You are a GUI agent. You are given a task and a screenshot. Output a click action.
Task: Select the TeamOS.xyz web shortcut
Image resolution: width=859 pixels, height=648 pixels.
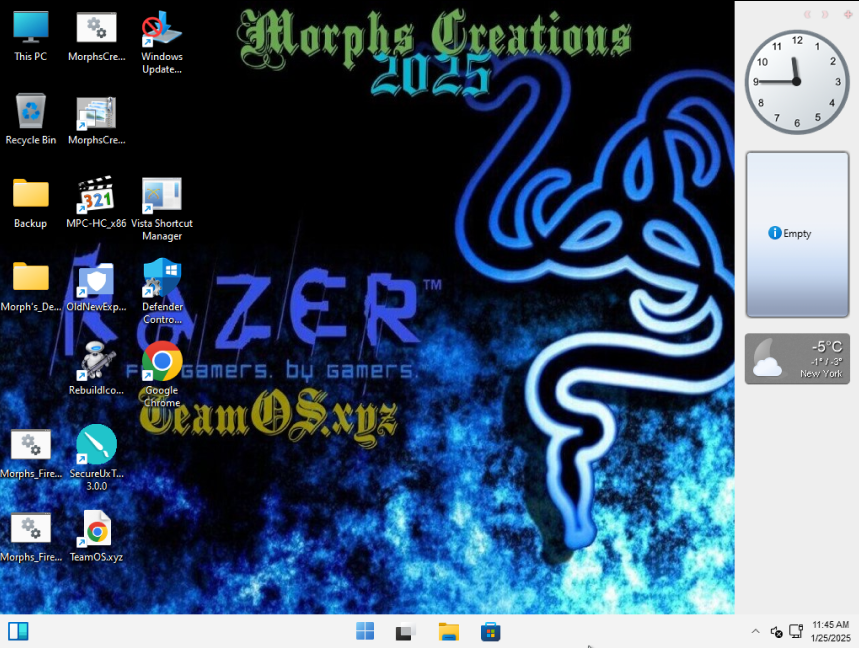[x=96, y=537]
